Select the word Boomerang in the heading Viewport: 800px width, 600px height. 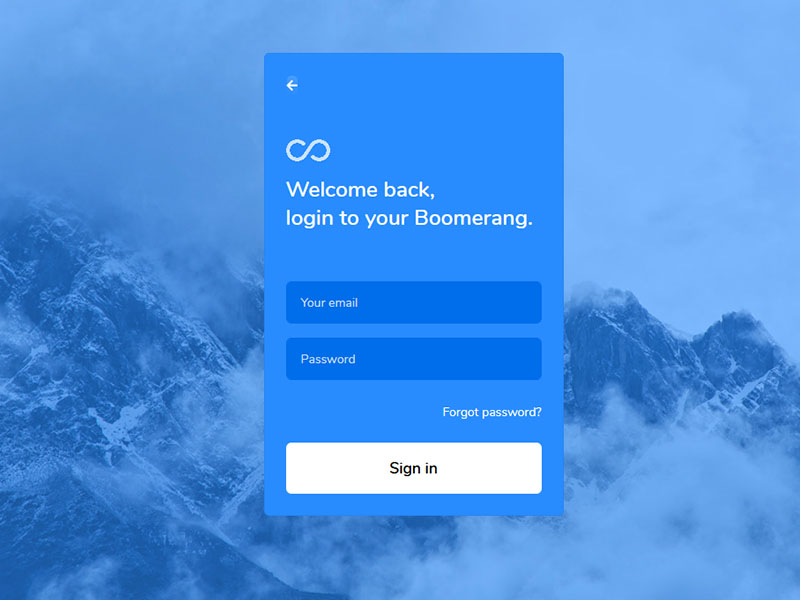(473, 218)
